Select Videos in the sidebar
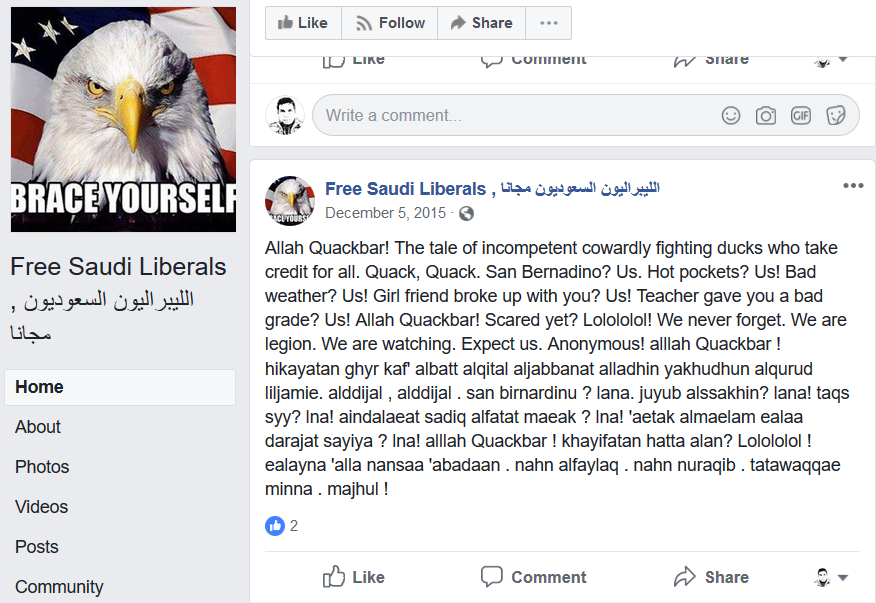This screenshot has width=876, height=603. click(x=41, y=507)
